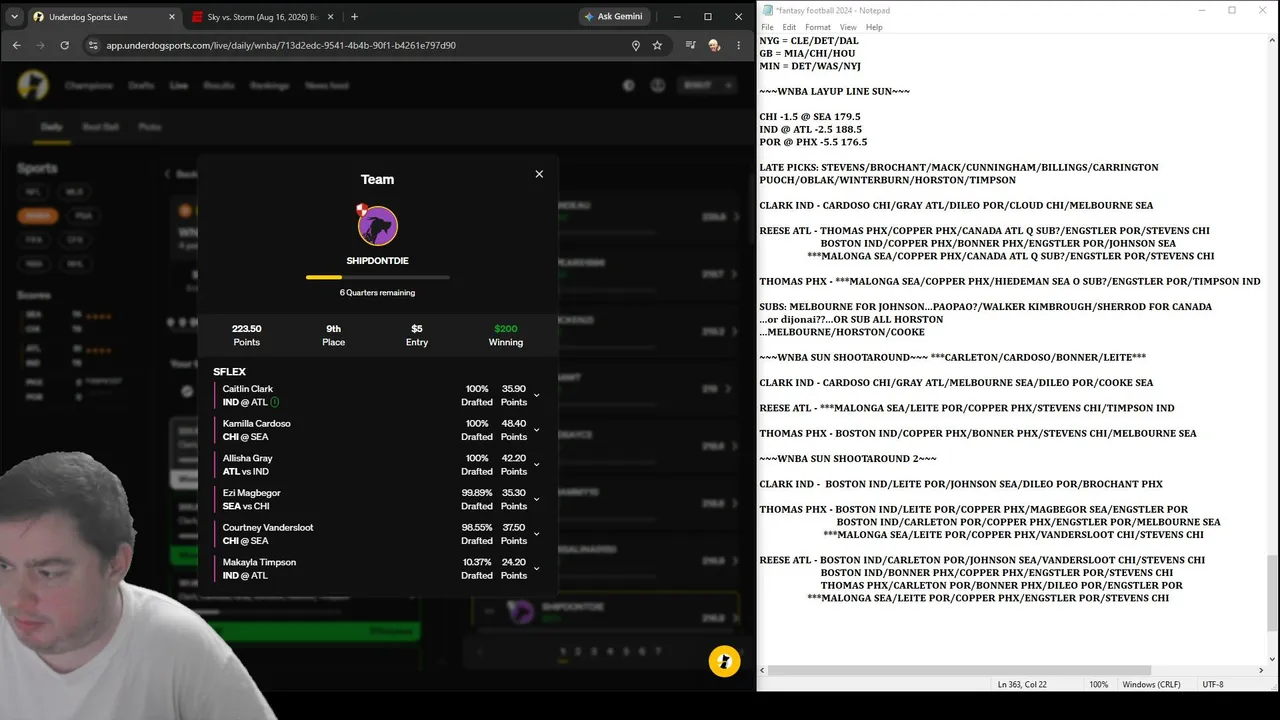The height and width of the screenshot is (720, 1280).
Task: Open Notepad's File menu
Action: (x=767, y=27)
